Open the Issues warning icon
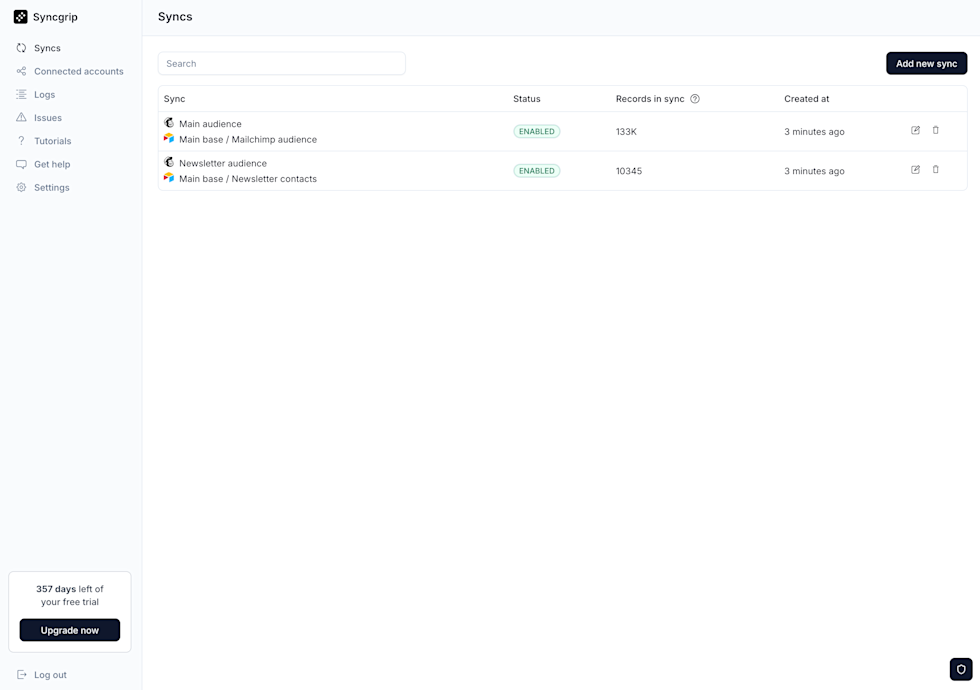 21,117
